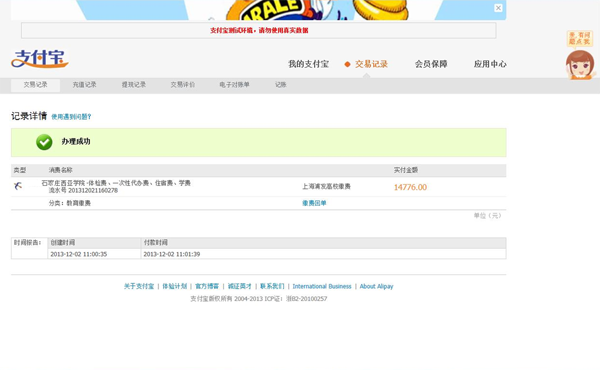Click the 实付金额 column header
600x370 pixels.
click(x=406, y=170)
